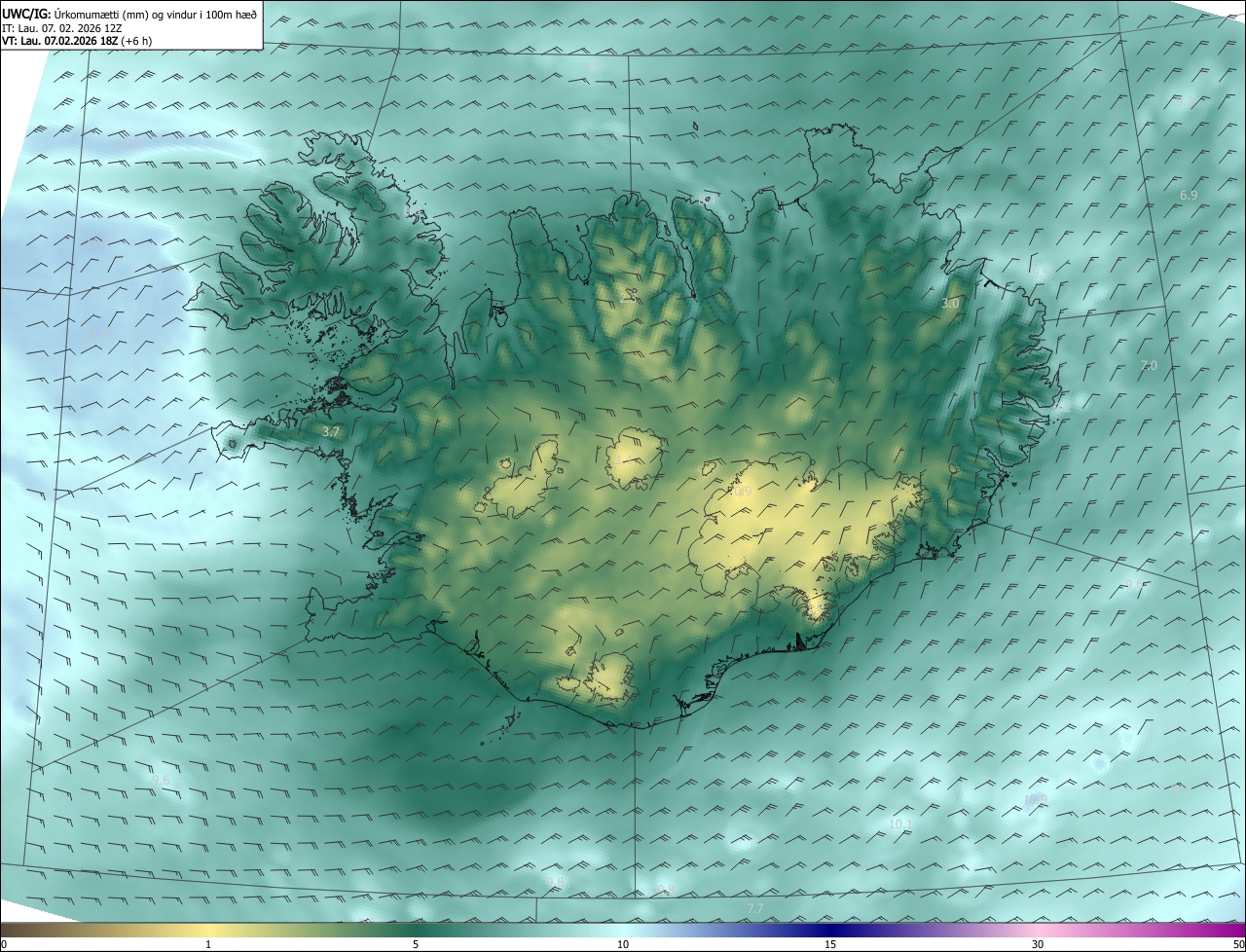
Task: Click the '10.1' value south-east of Iceland
Action: tap(901, 824)
